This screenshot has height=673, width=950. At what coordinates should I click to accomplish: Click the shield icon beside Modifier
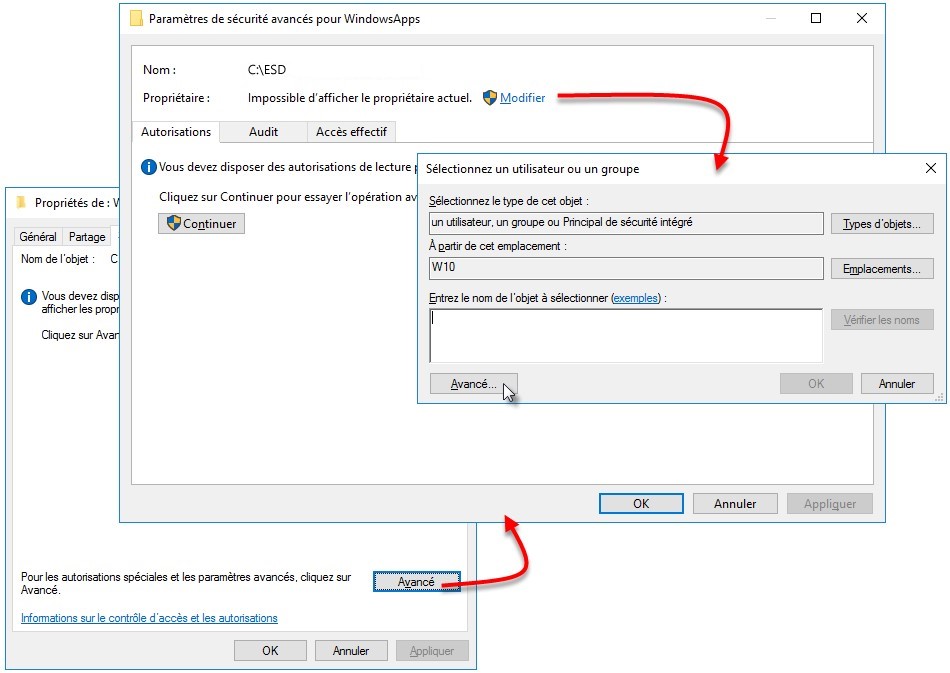click(x=490, y=98)
